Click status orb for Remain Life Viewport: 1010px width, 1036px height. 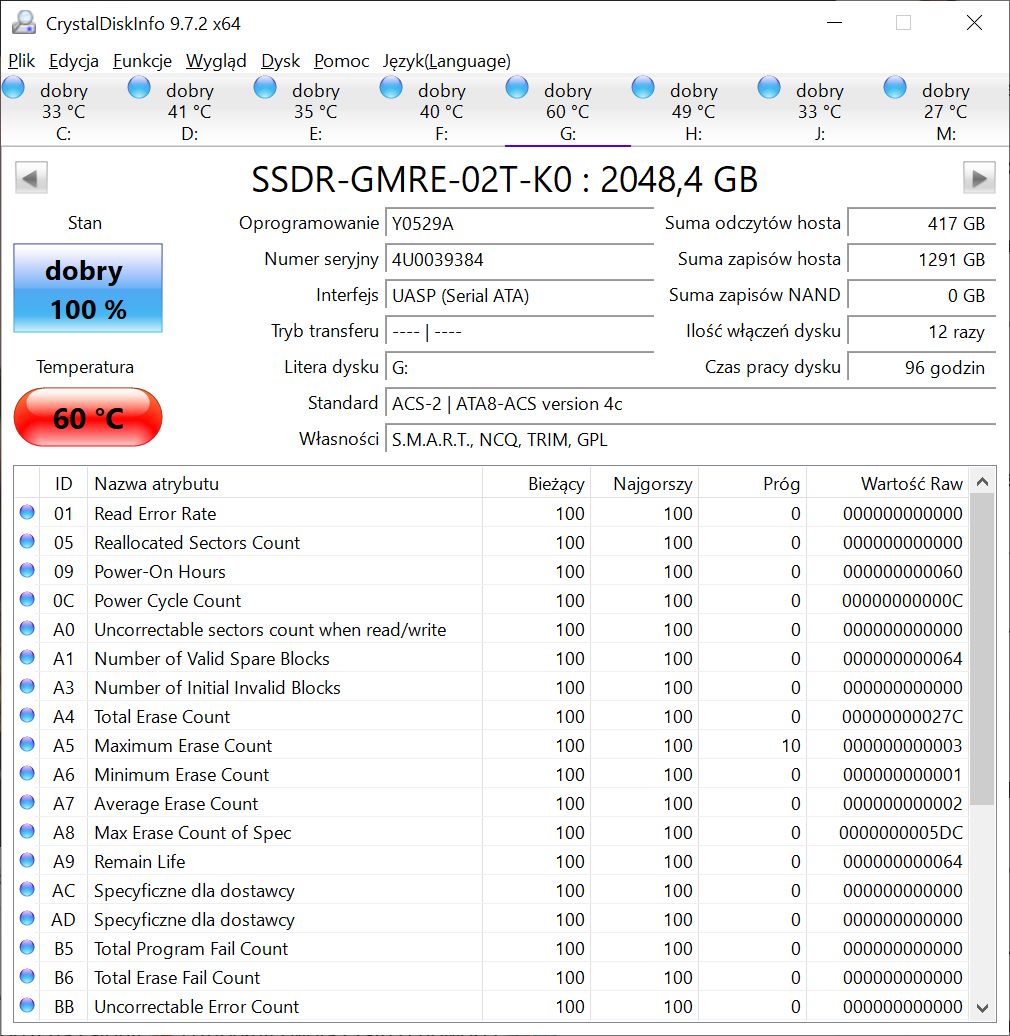[27, 860]
